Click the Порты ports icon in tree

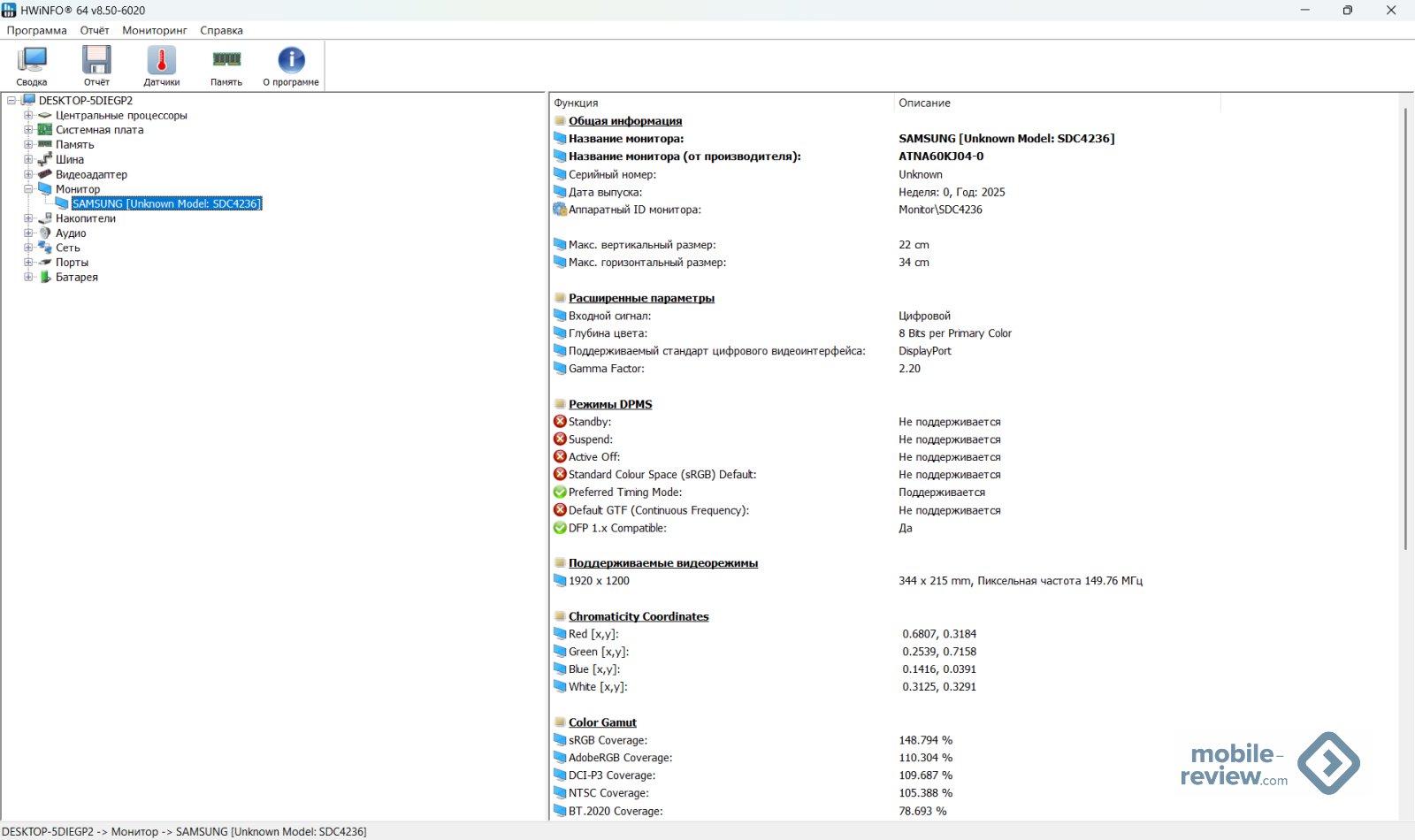pyautogui.click(x=45, y=263)
